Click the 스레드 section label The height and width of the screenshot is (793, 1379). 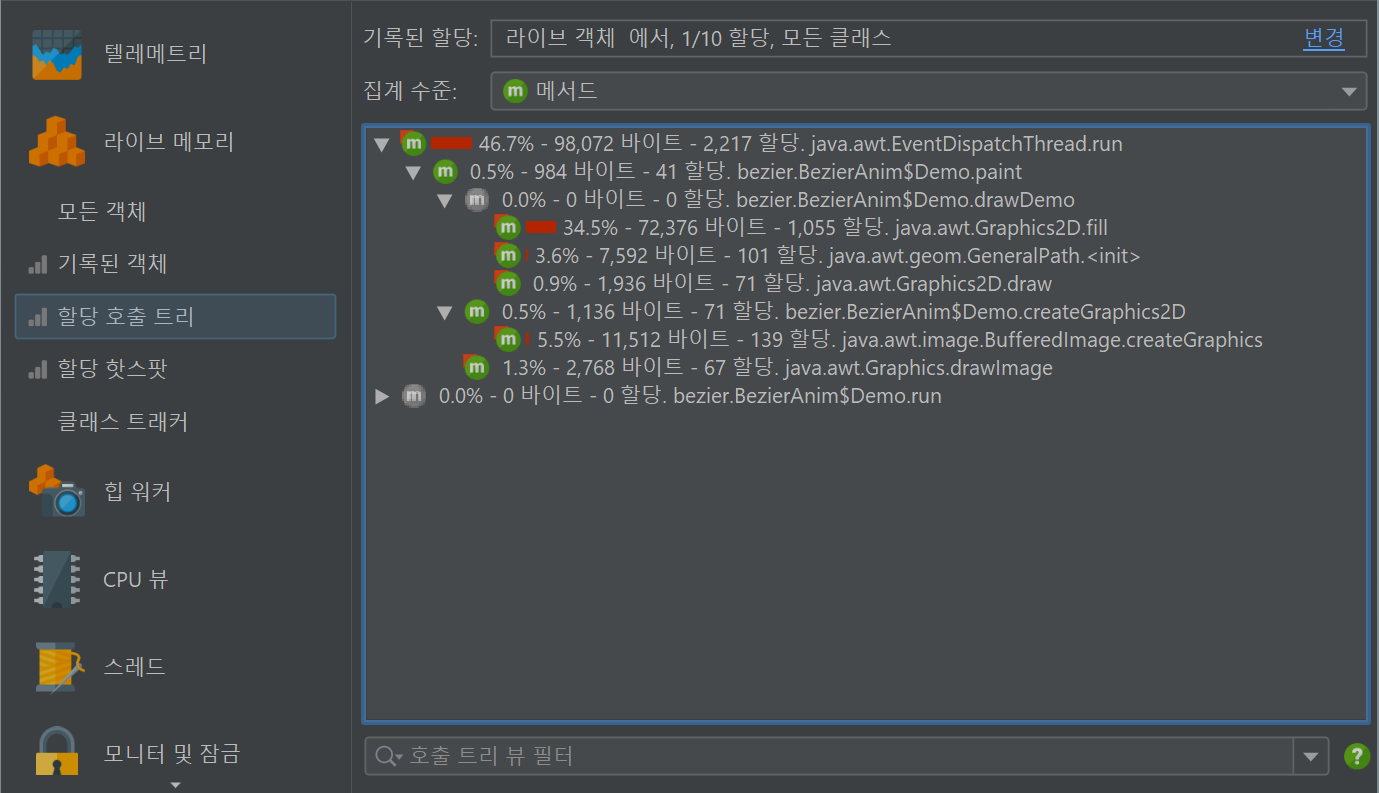pyautogui.click(x=135, y=666)
